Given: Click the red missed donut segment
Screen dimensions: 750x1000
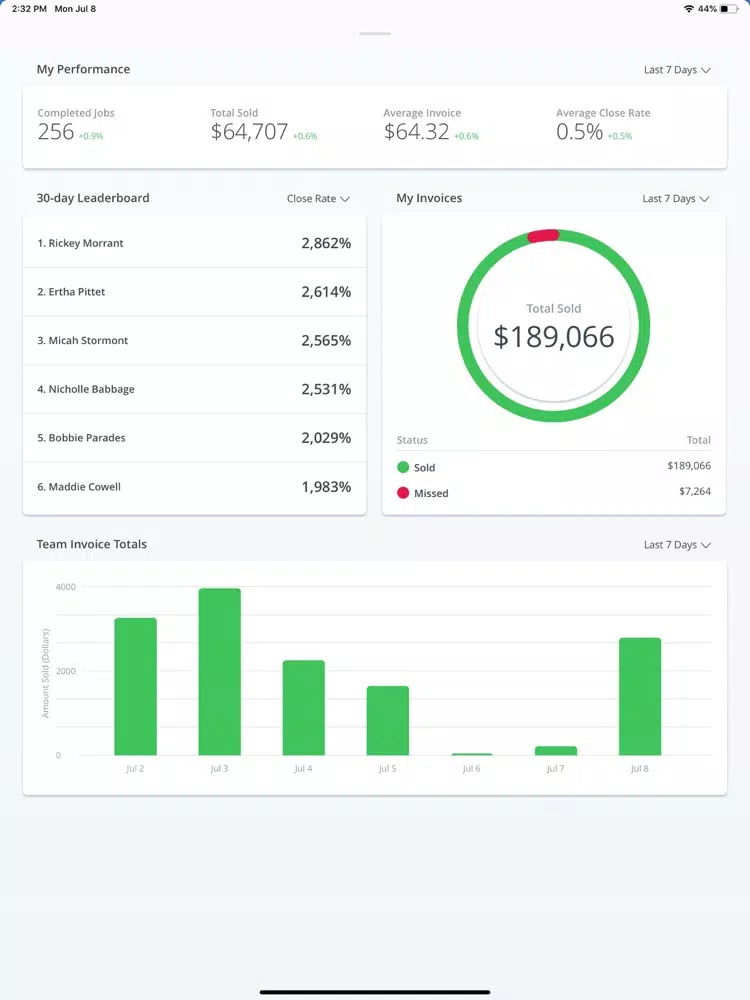Looking at the screenshot, I should coord(543,235).
